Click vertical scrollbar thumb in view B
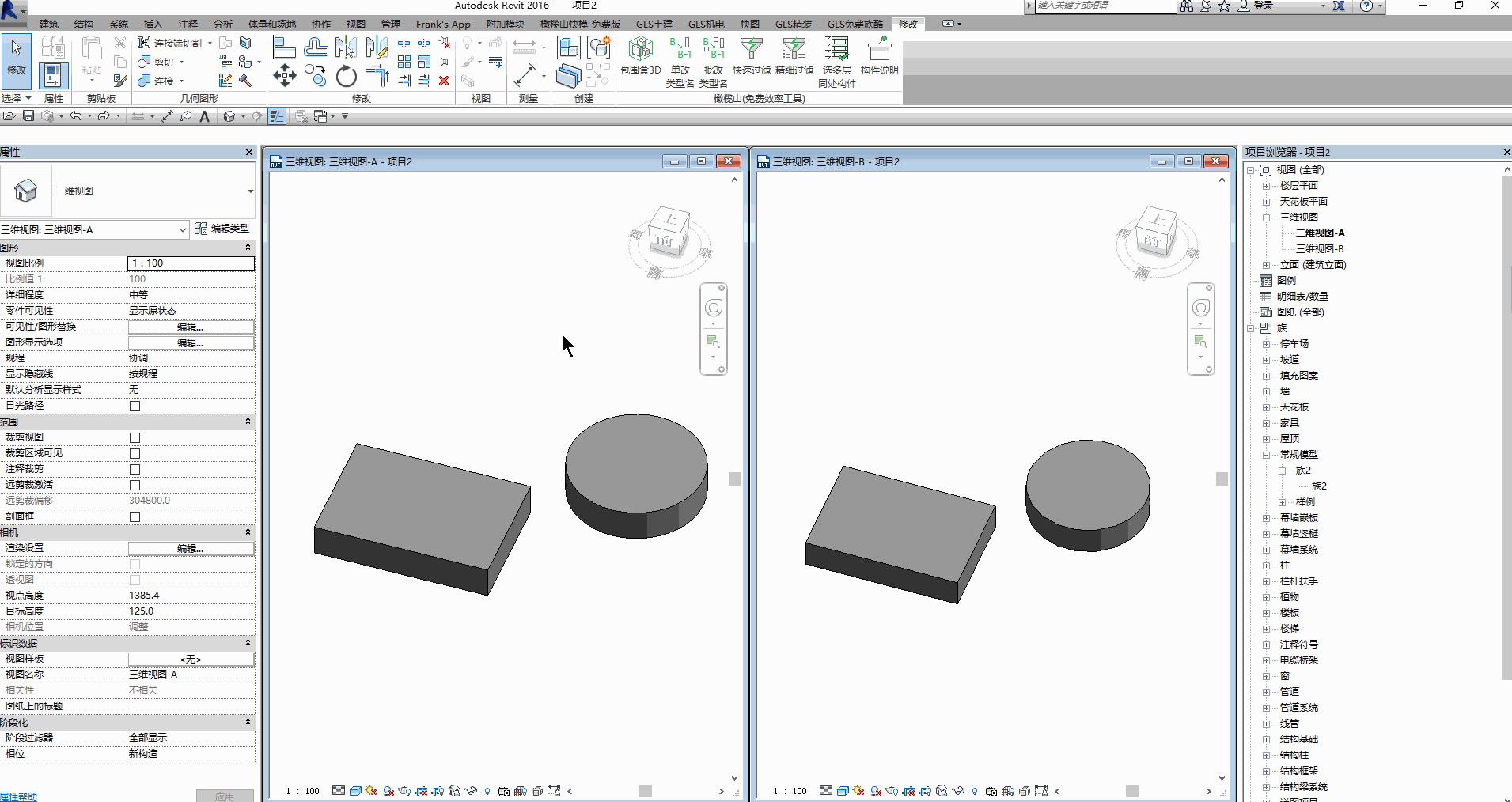This screenshot has width=1512, height=802. pyautogui.click(x=1222, y=479)
